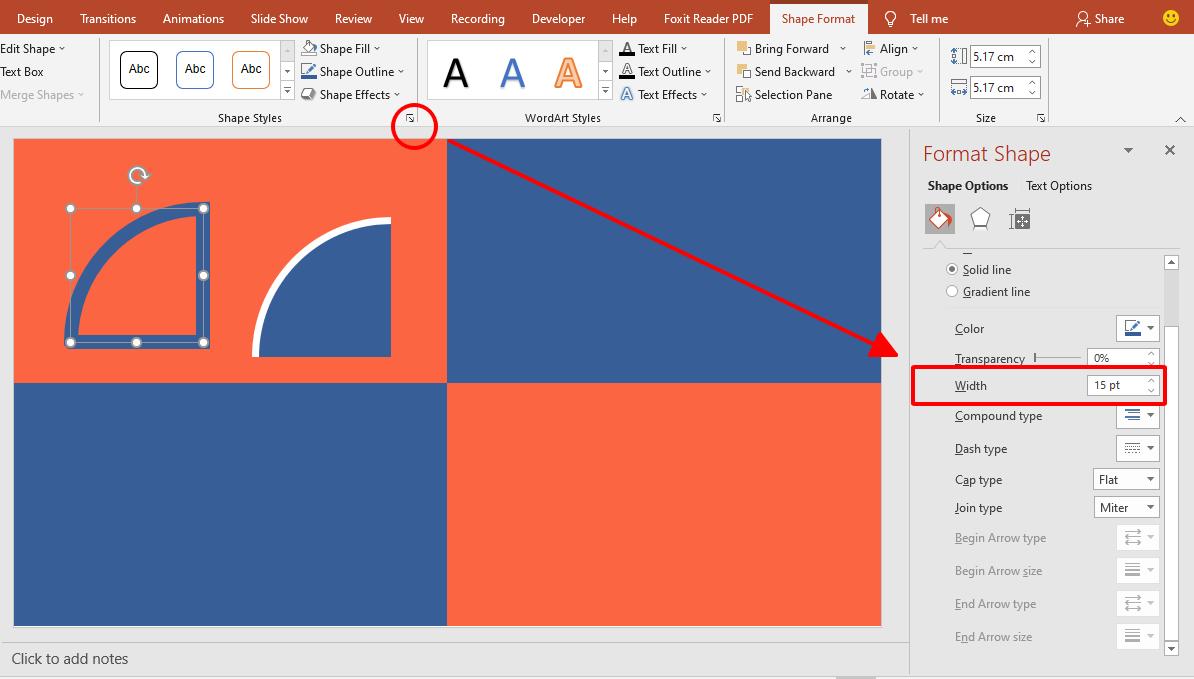The height and width of the screenshot is (679, 1194).
Task: Enable the Gradient line option
Action: tap(951, 291)
